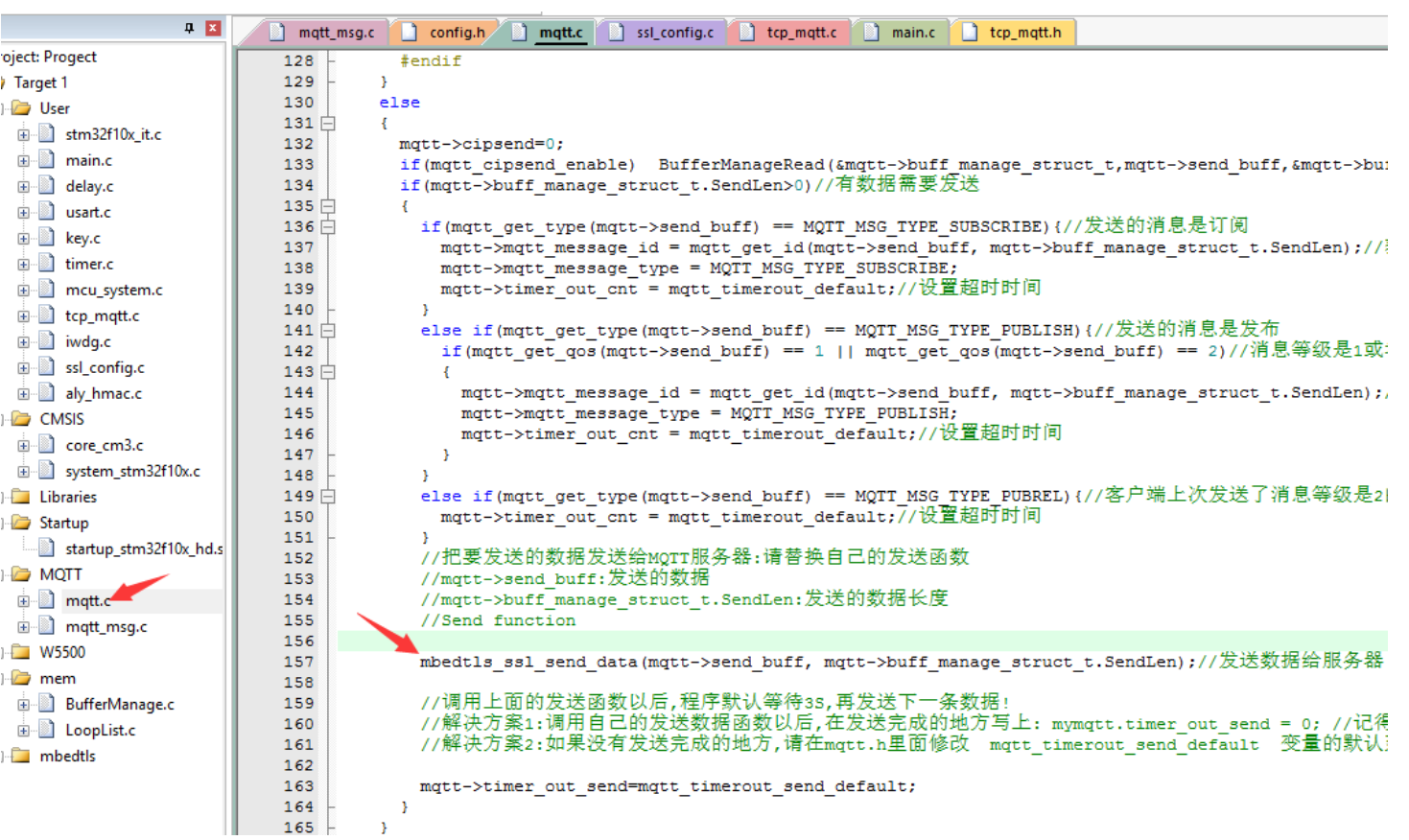The width and height of the screenshot is (1409, 840).
Task: Toggle the fold marker at line 149
Action: click(328, 497)
